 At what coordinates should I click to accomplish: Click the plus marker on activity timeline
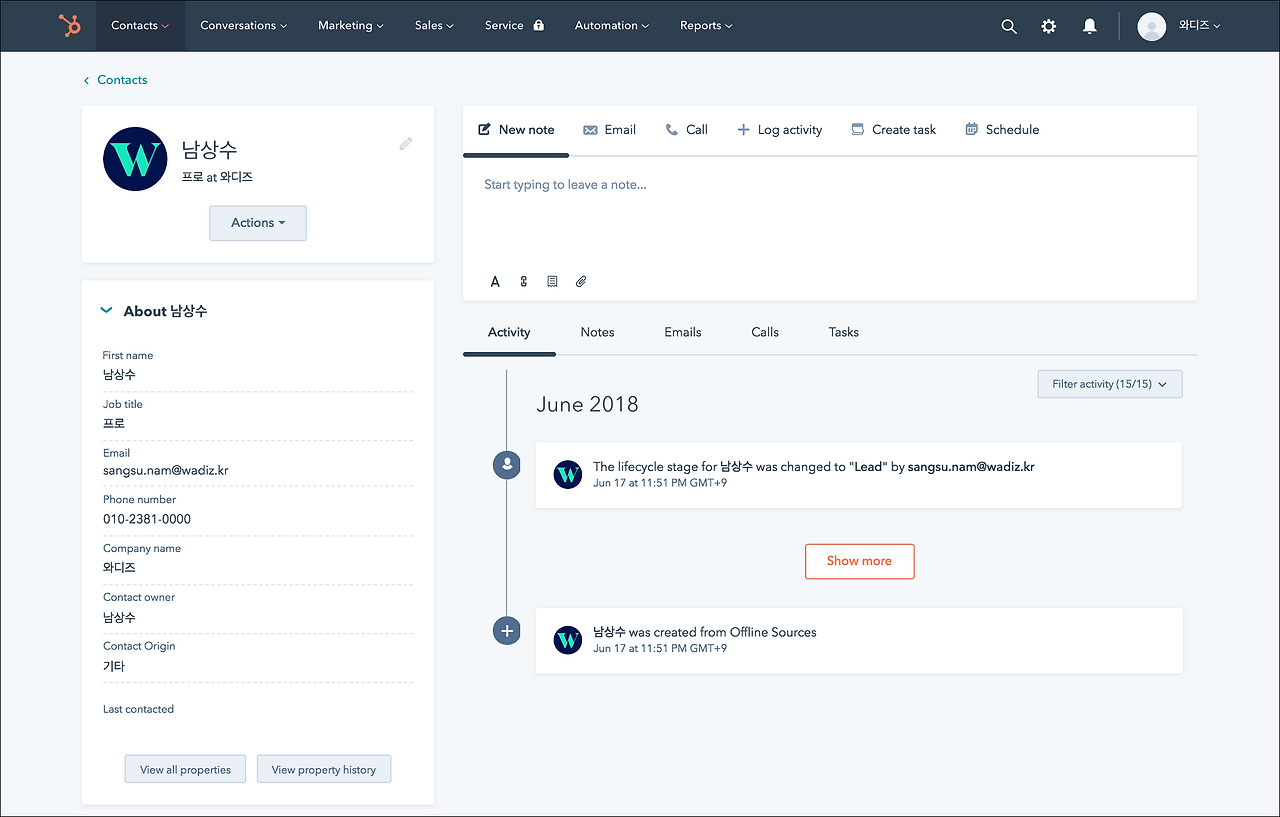coord(507,631)
